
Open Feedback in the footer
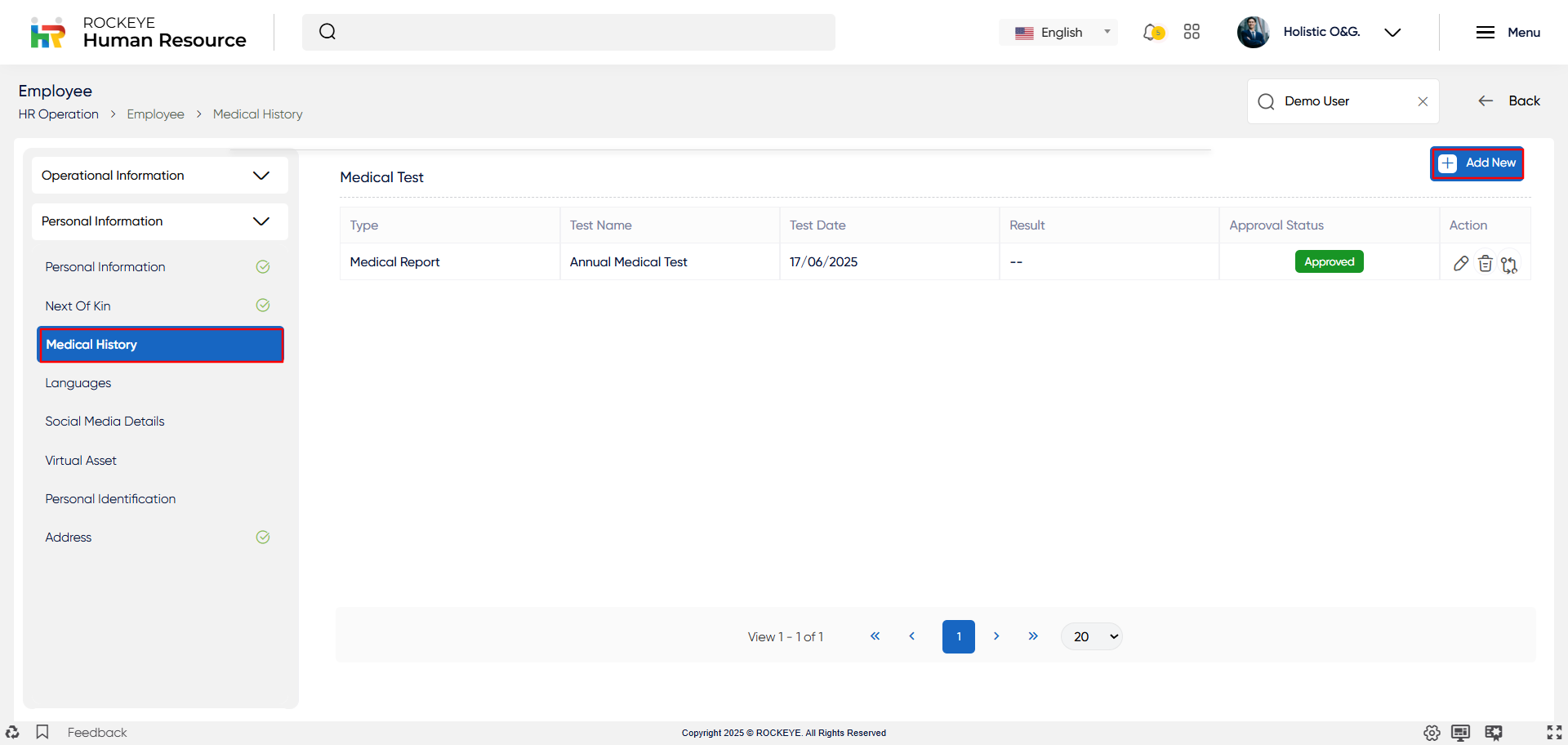pyautogui.click(x=97, y=732)
